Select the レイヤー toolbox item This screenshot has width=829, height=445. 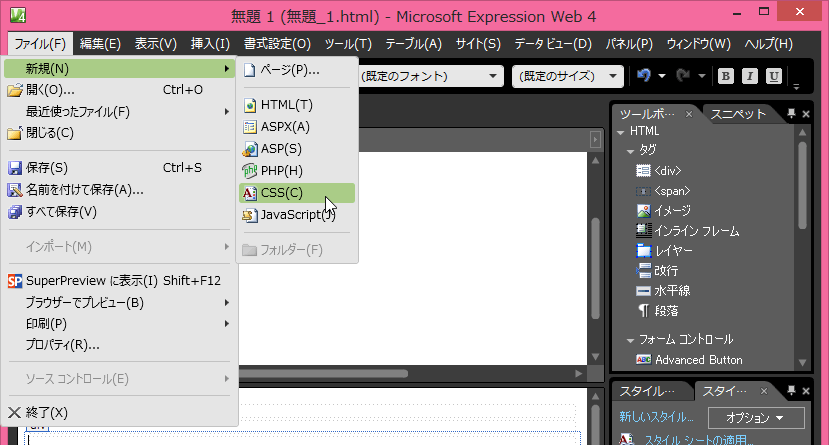pos(665,251)
